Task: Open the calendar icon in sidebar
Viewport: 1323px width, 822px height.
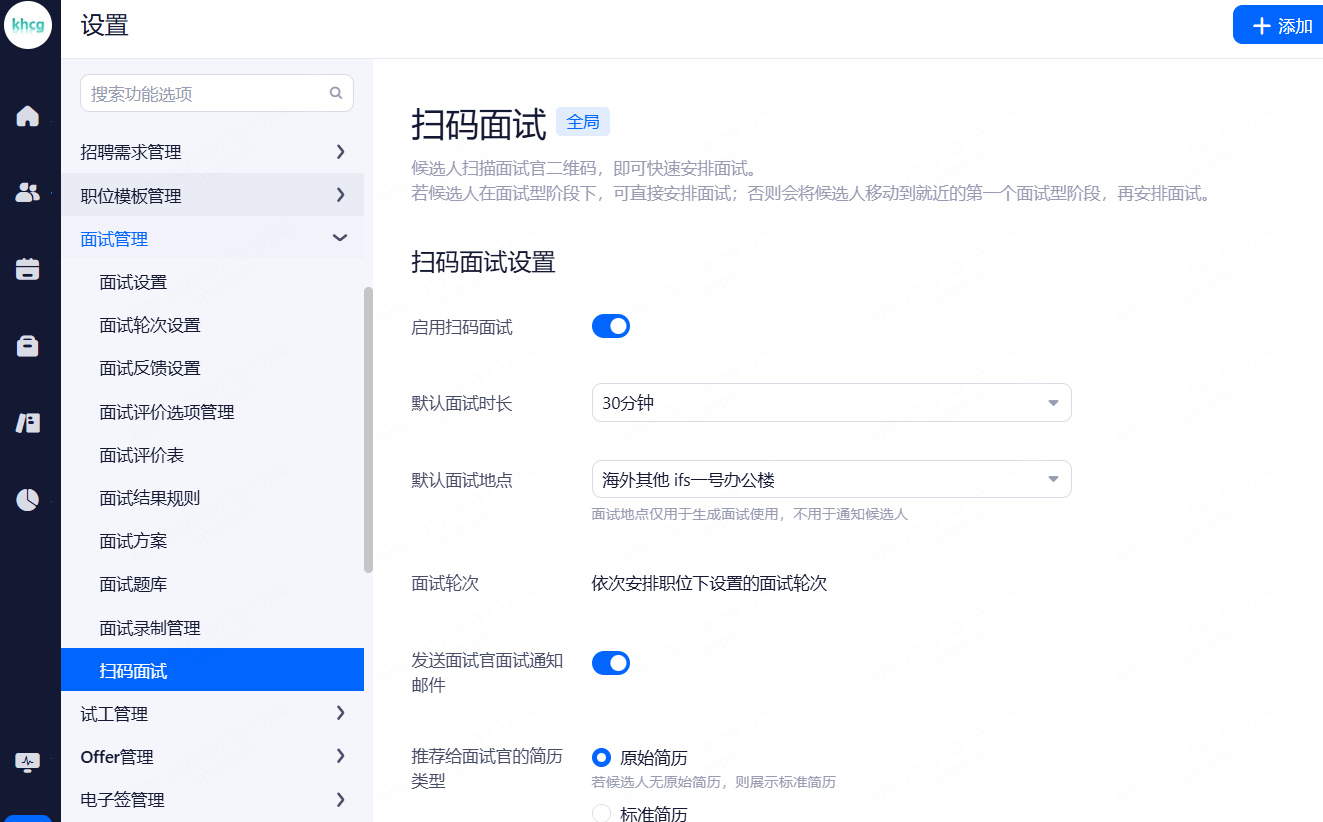Action: tap(28, 269)
